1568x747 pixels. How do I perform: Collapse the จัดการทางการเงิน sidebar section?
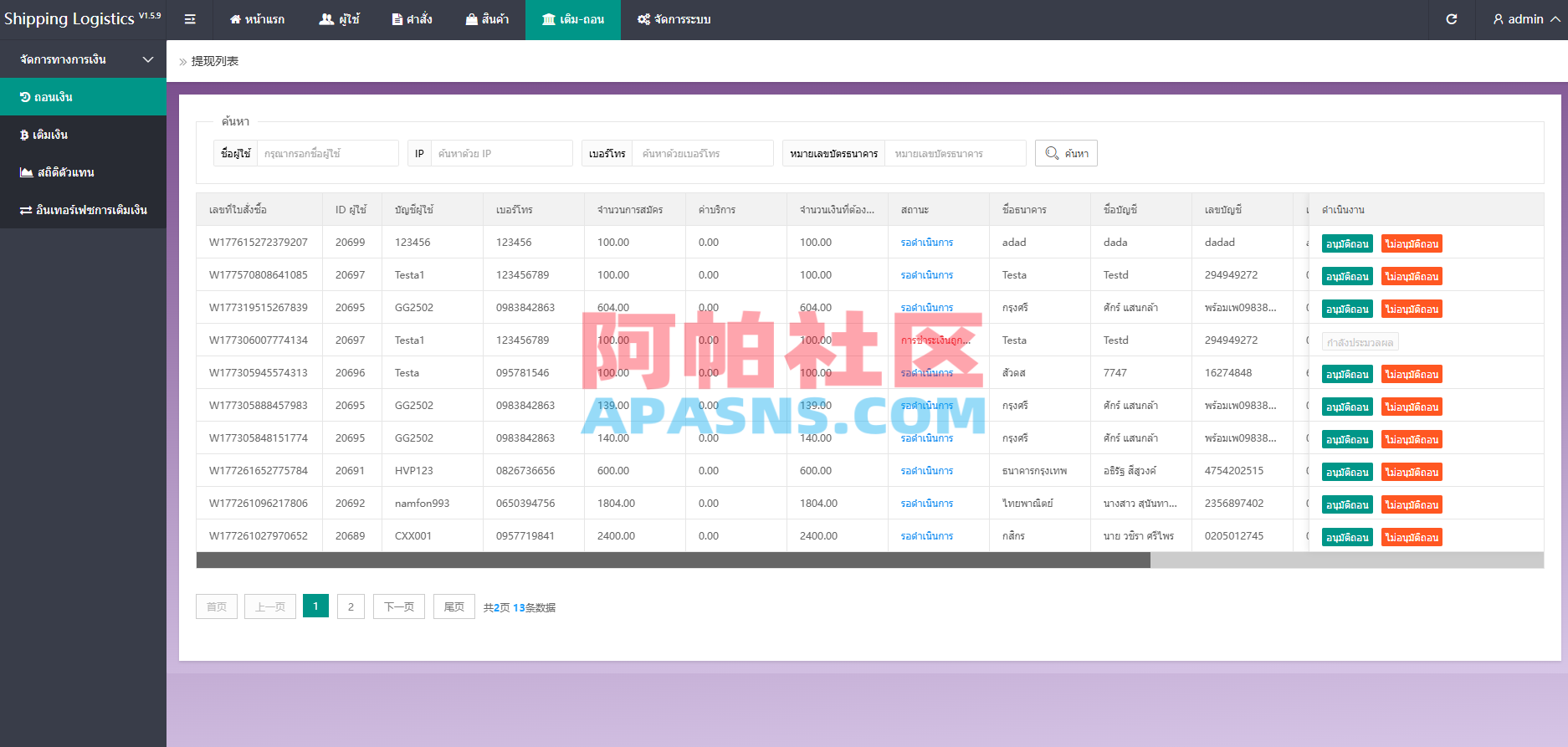click(83, 59)
